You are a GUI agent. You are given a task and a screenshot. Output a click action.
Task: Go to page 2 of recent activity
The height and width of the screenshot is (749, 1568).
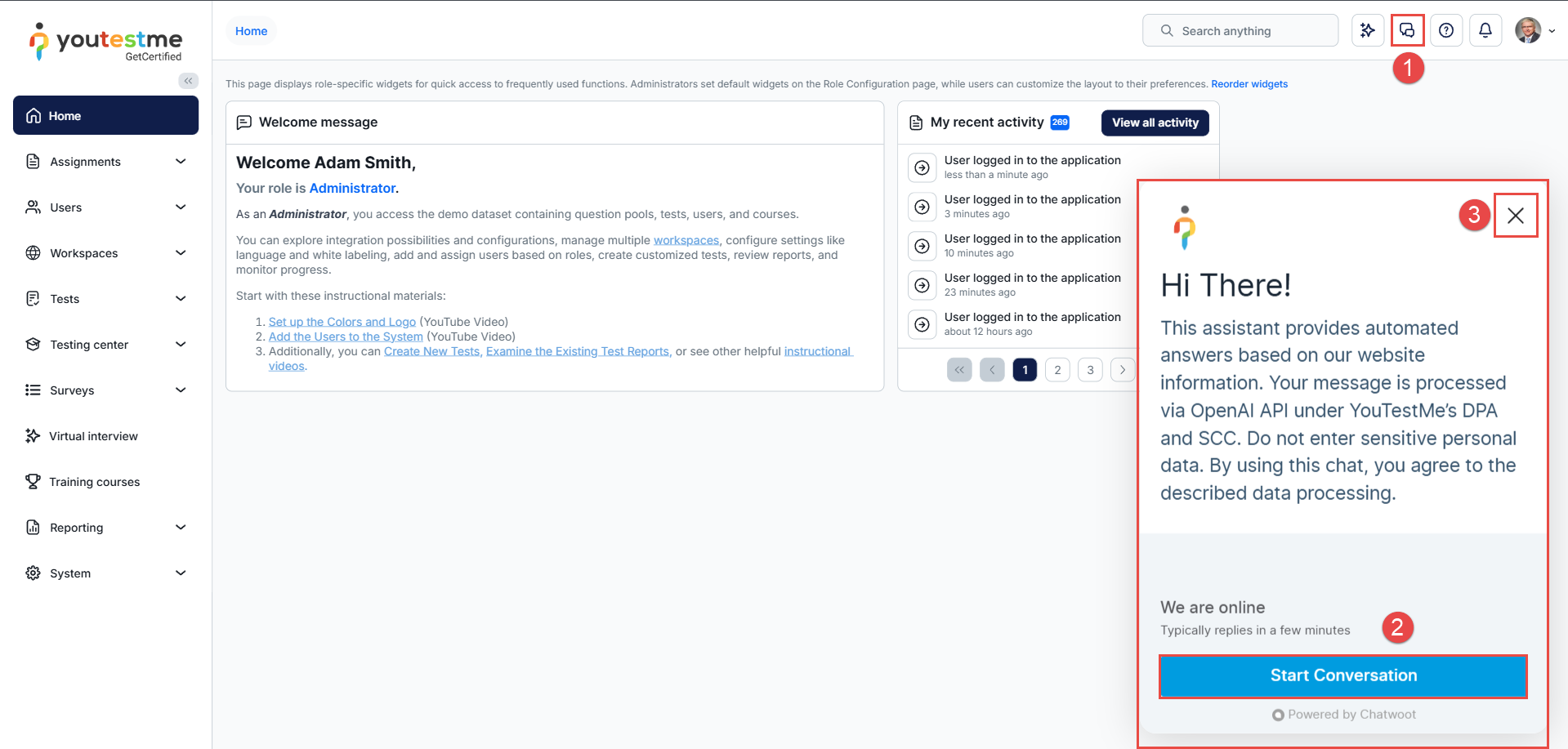click(x=1057, y=370)
